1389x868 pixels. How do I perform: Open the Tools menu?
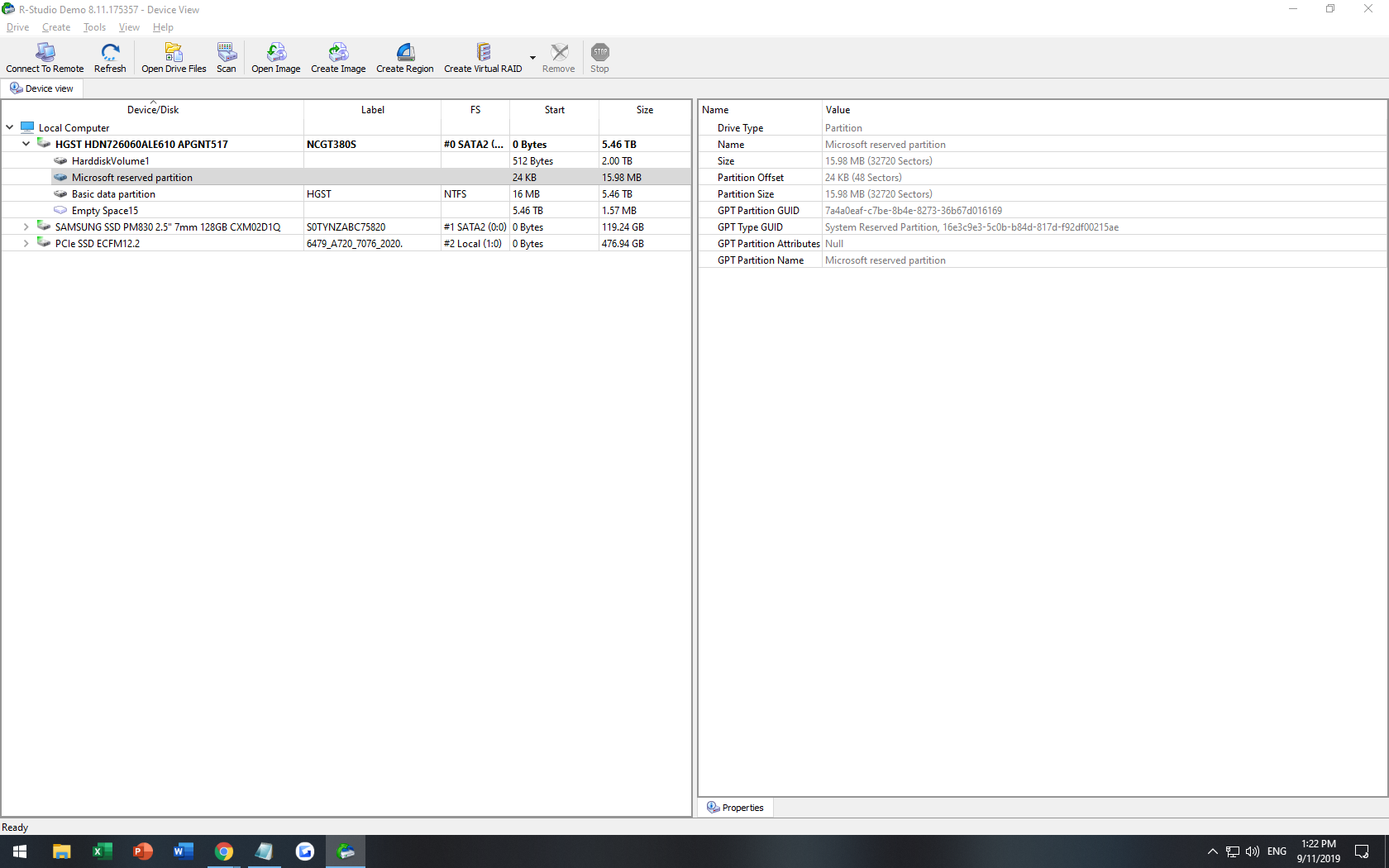pyautogui.click(x=94, y=27)
